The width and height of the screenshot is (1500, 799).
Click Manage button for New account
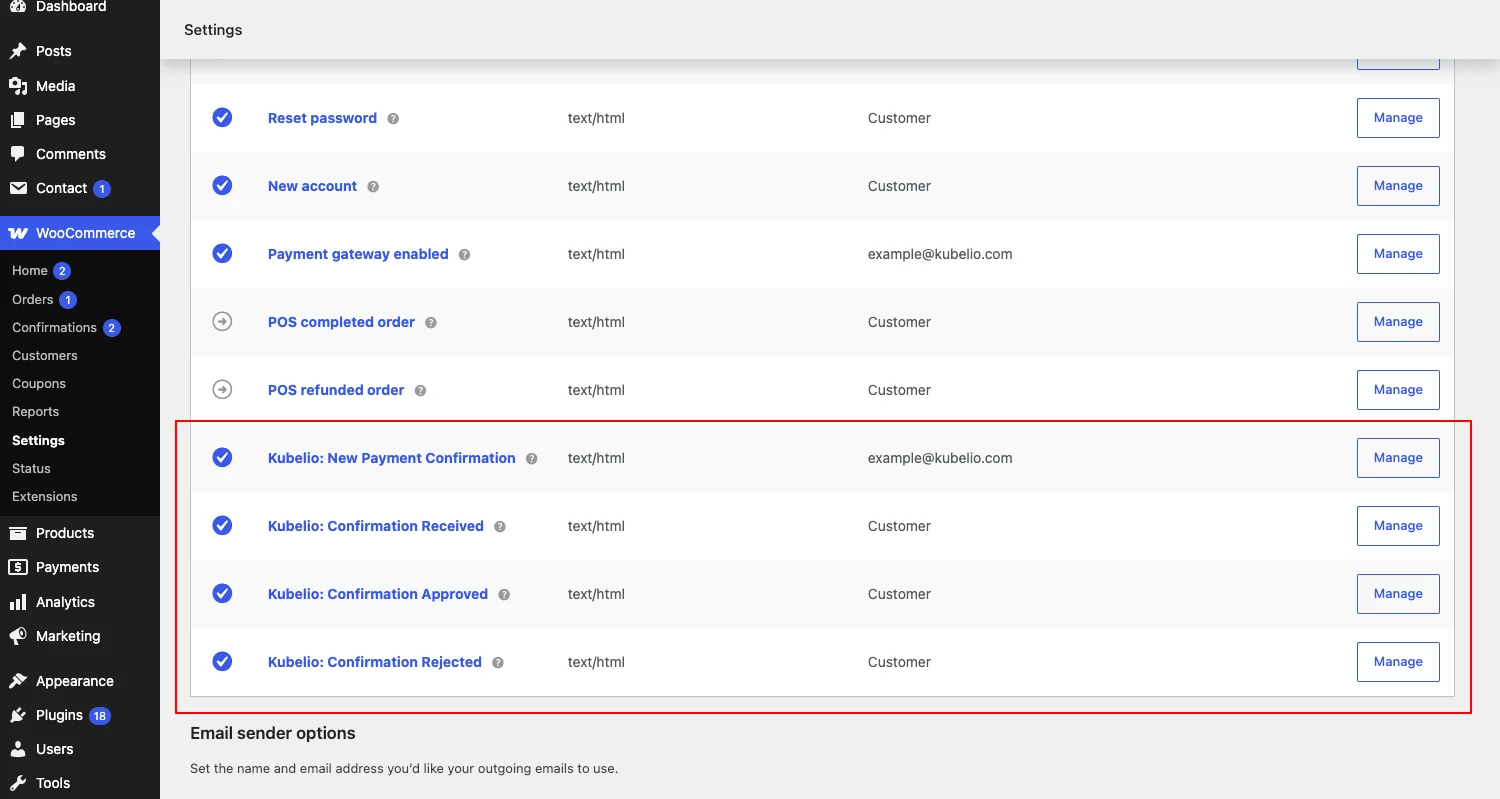1398,186
